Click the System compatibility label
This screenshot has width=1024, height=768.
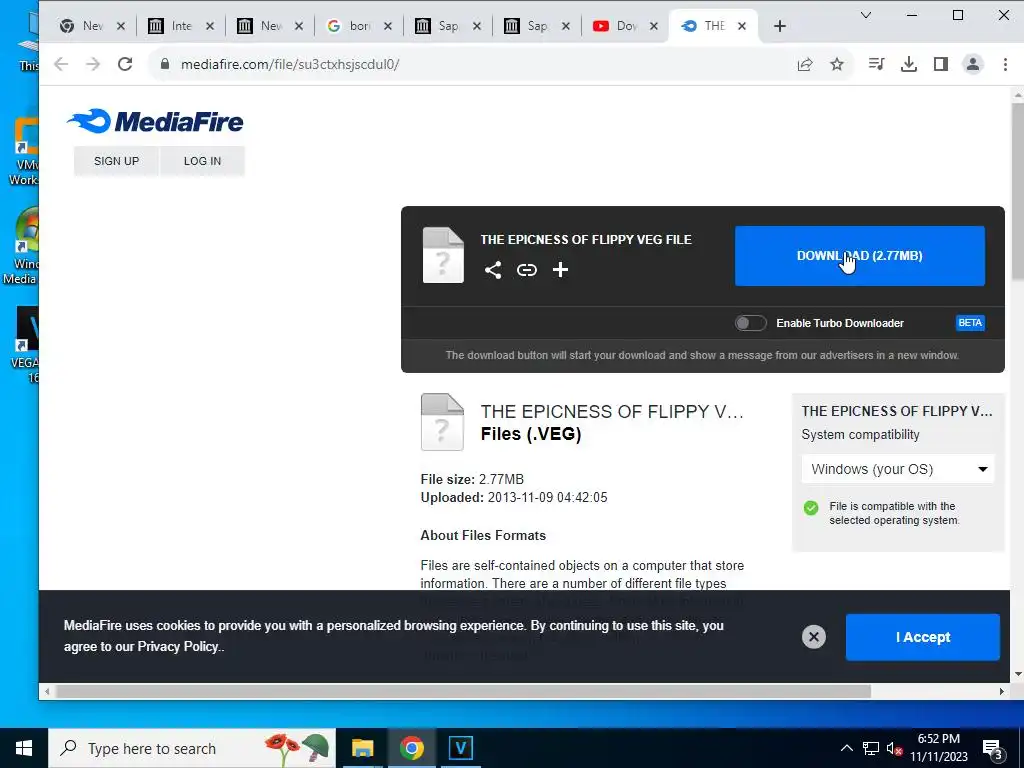click(x=860, y=435)
